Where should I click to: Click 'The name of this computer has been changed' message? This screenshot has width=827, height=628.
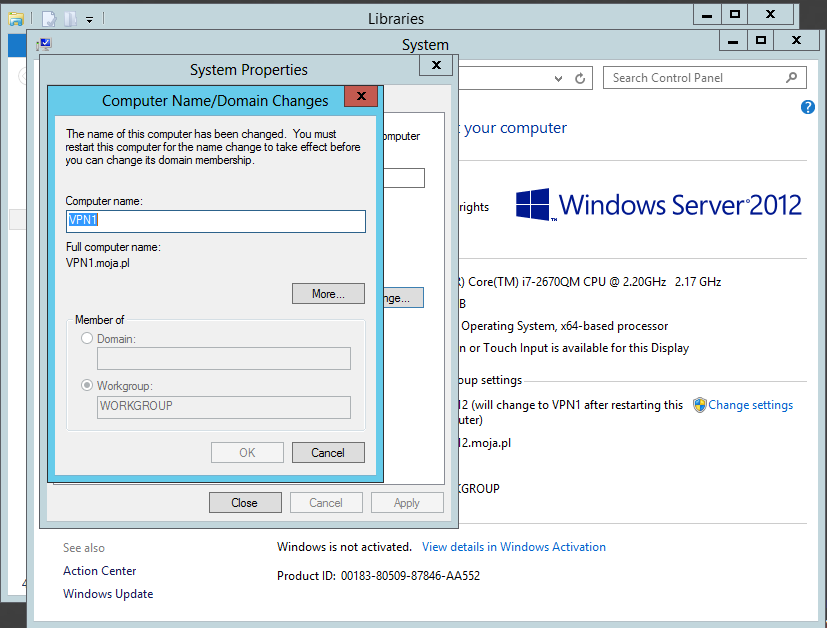(x=214, y=147)
